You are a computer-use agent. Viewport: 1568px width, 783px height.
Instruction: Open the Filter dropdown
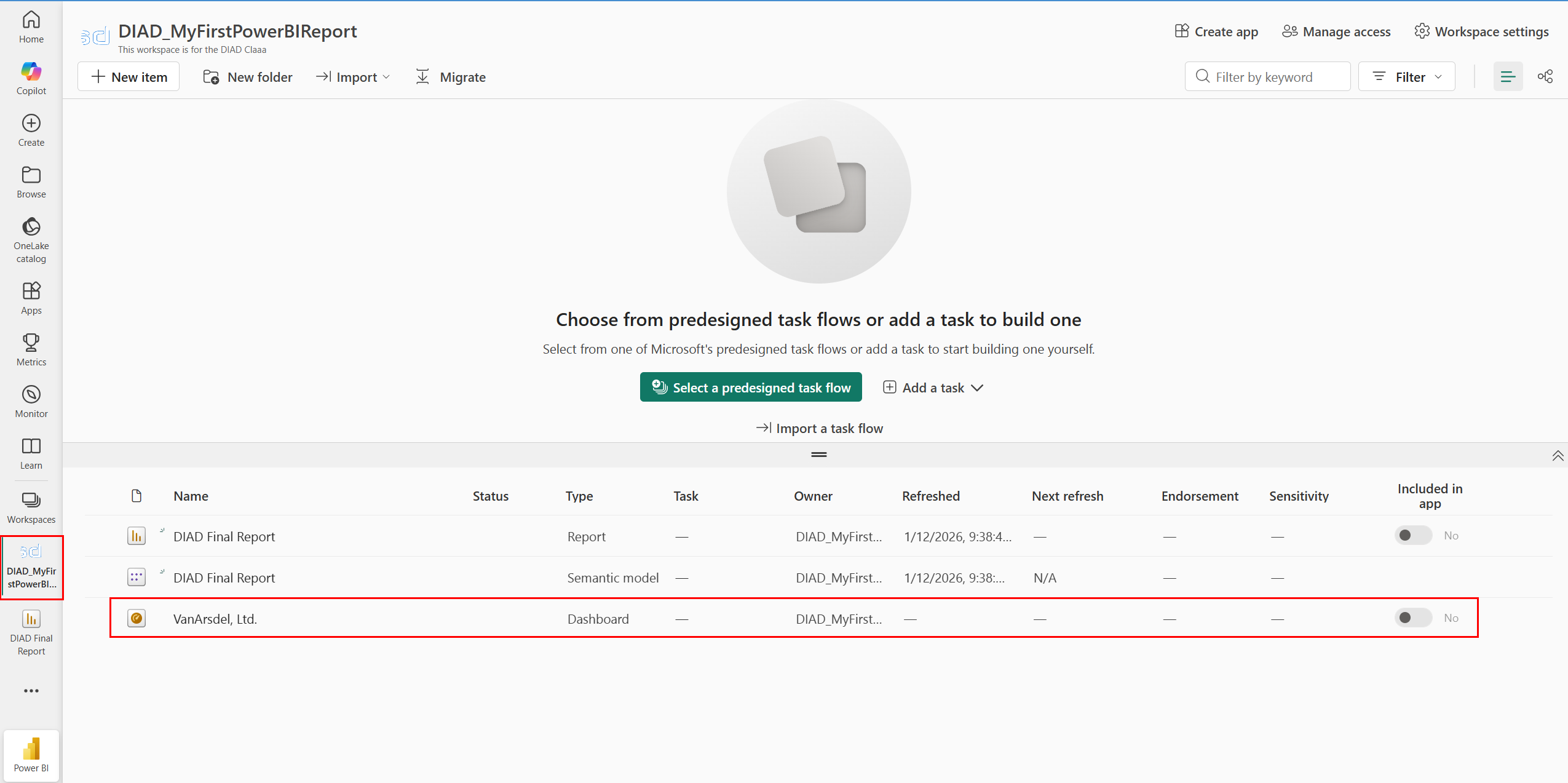[x=1406, y=77]
